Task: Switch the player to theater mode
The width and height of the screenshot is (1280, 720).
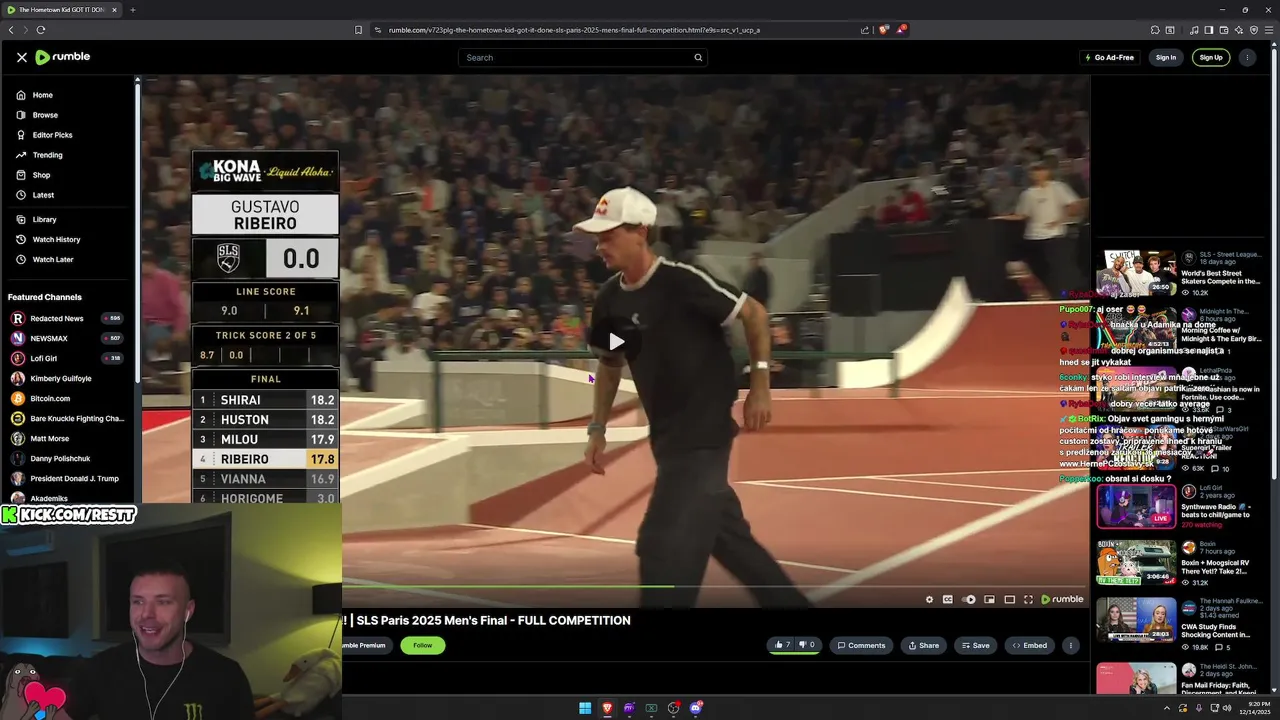Action: click(x=1009, y=599)
